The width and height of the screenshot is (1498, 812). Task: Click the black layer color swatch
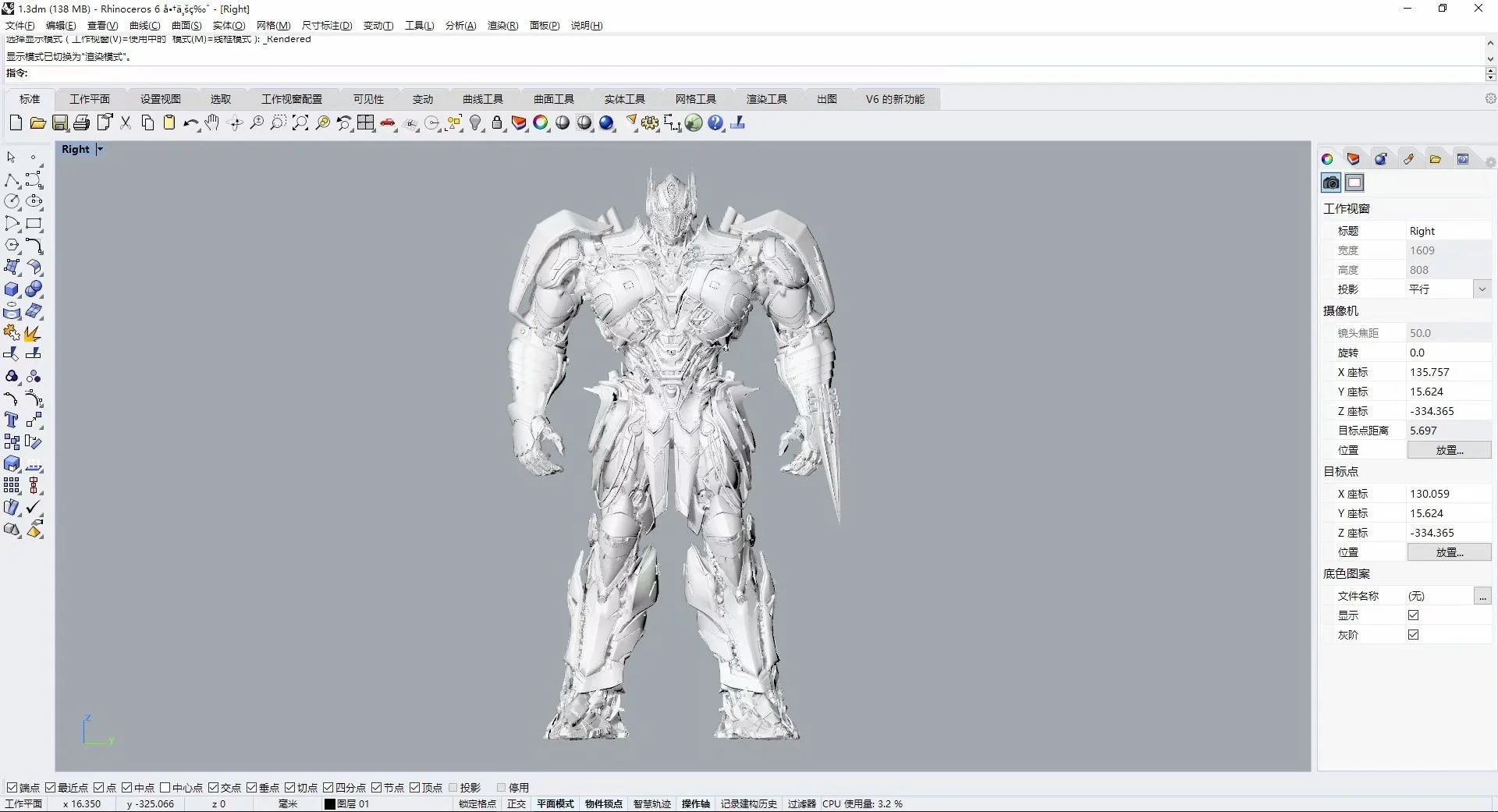pyautogui.click(x=329, y=803)
